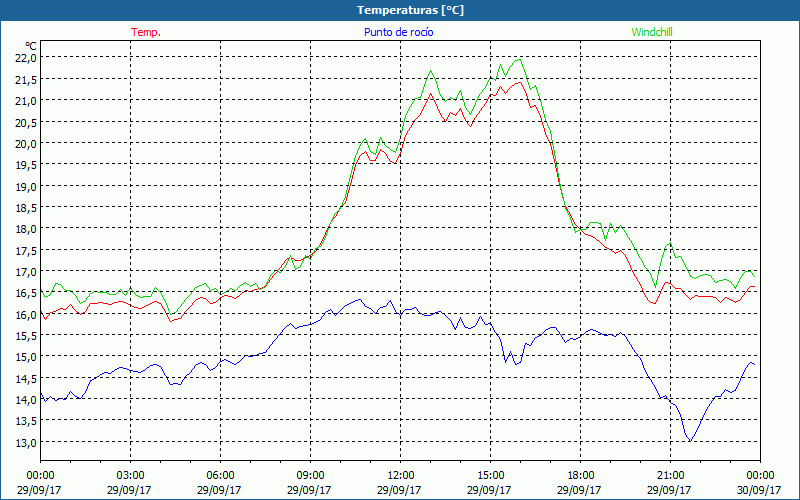Click the 13,0 y-axis value
Image resolution: width=800 pixels, height=500 pixels.
[x=27, y=443]
